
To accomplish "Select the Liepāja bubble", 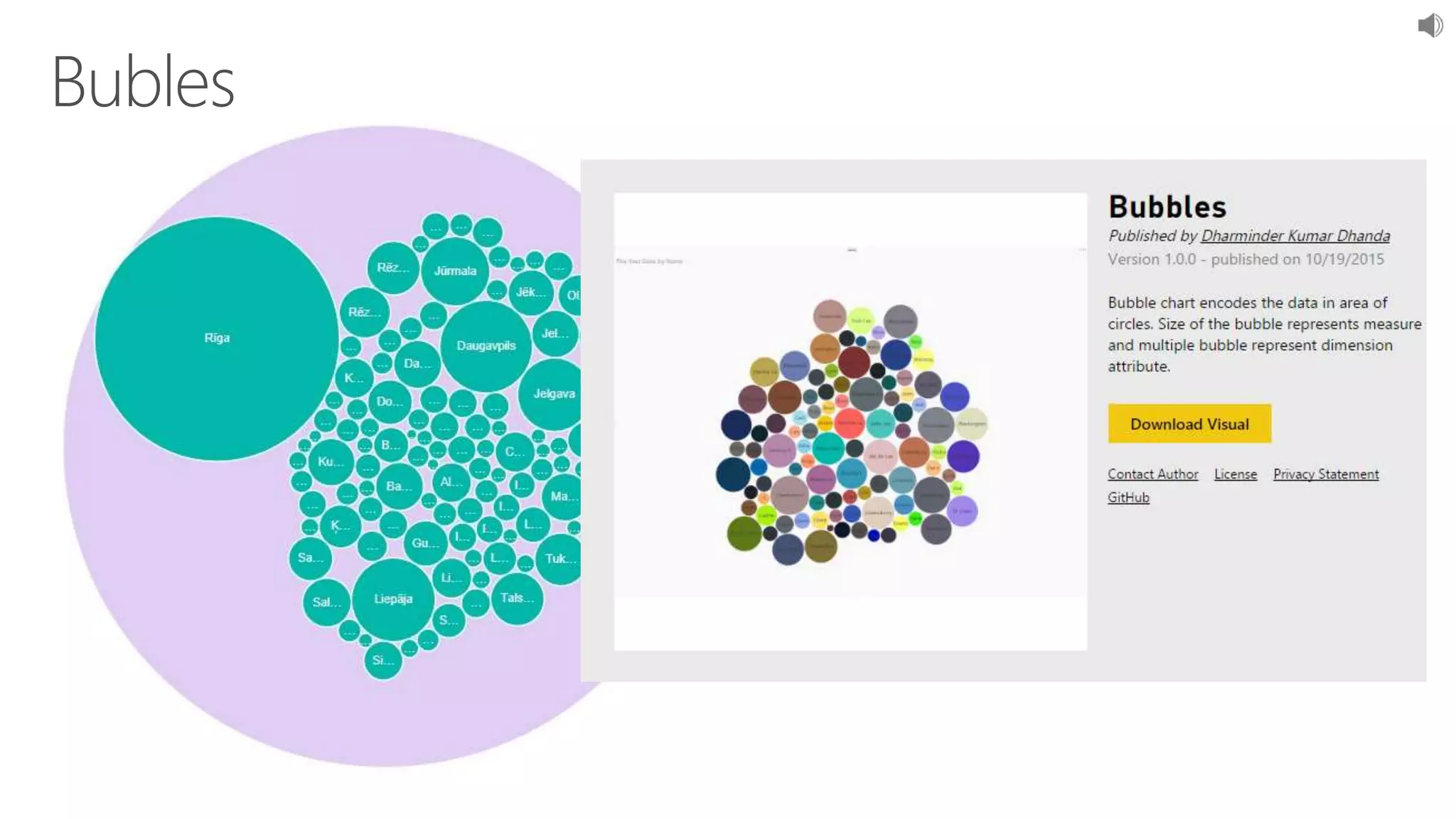I will pos(393,599).
